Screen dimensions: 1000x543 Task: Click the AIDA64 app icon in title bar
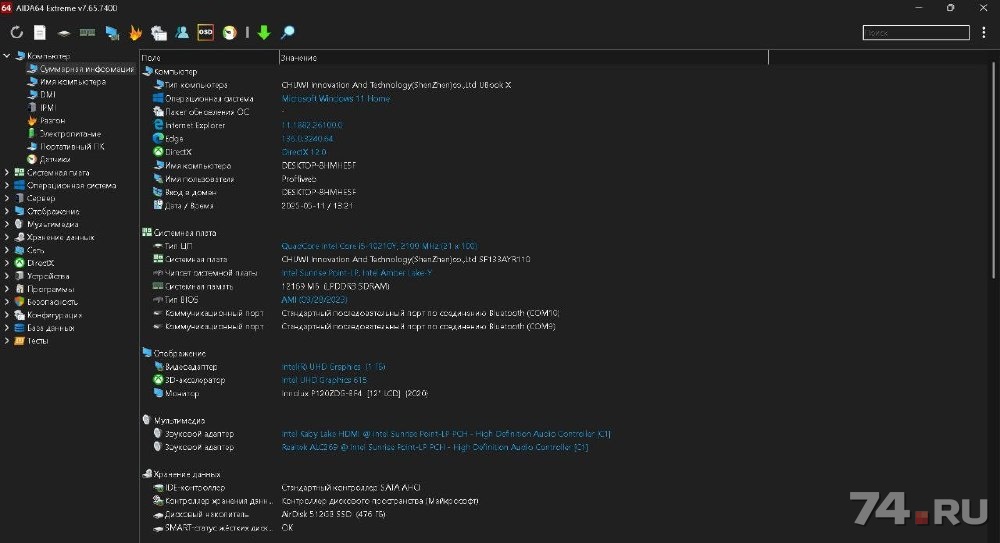point(6,7)
